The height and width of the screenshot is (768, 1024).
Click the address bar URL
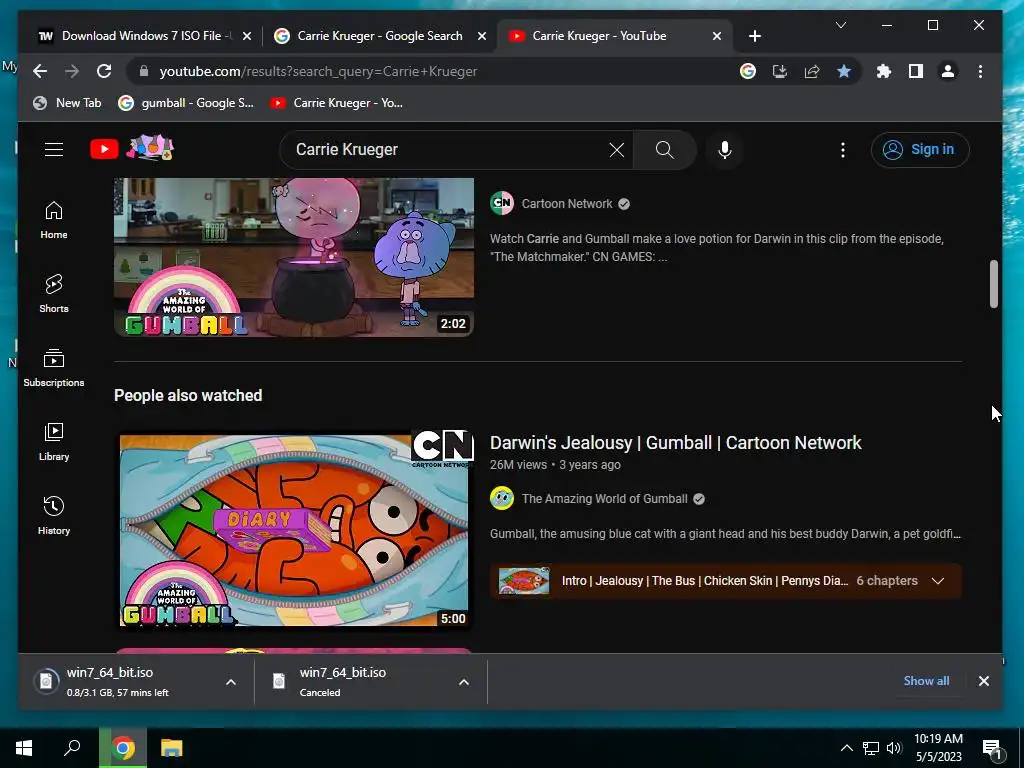(318, 71)
